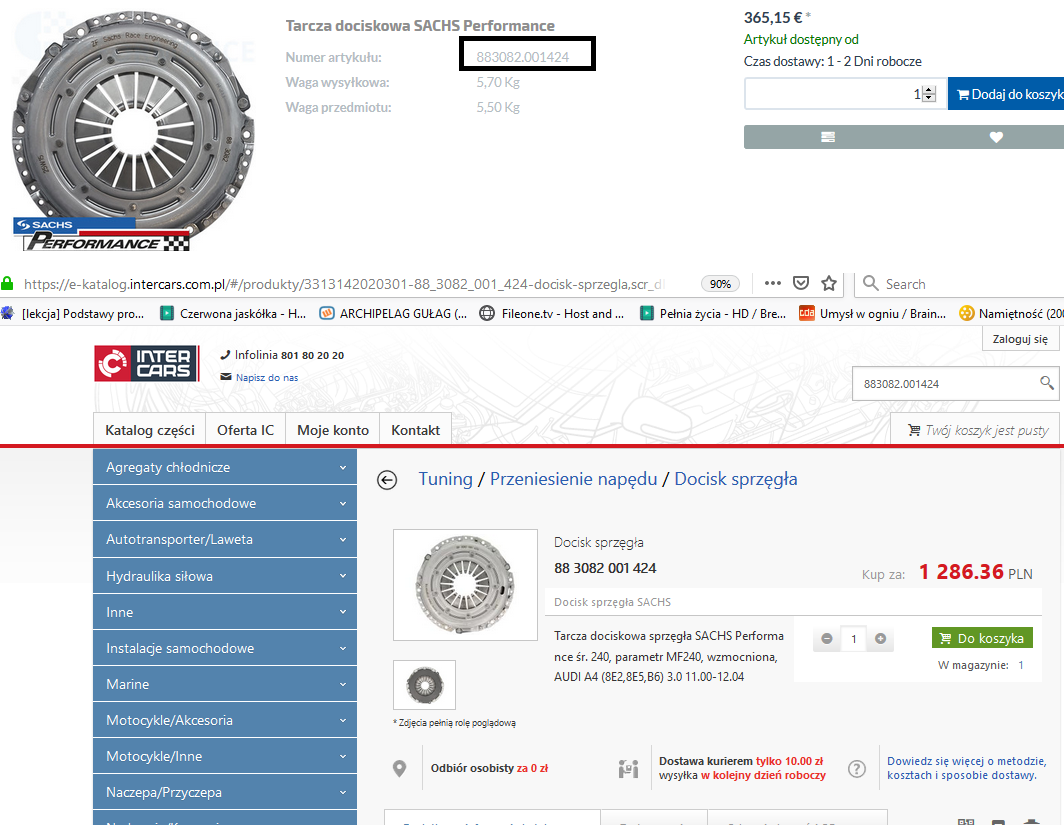Click the price 1 286.36 PLN

pos(975,572)
